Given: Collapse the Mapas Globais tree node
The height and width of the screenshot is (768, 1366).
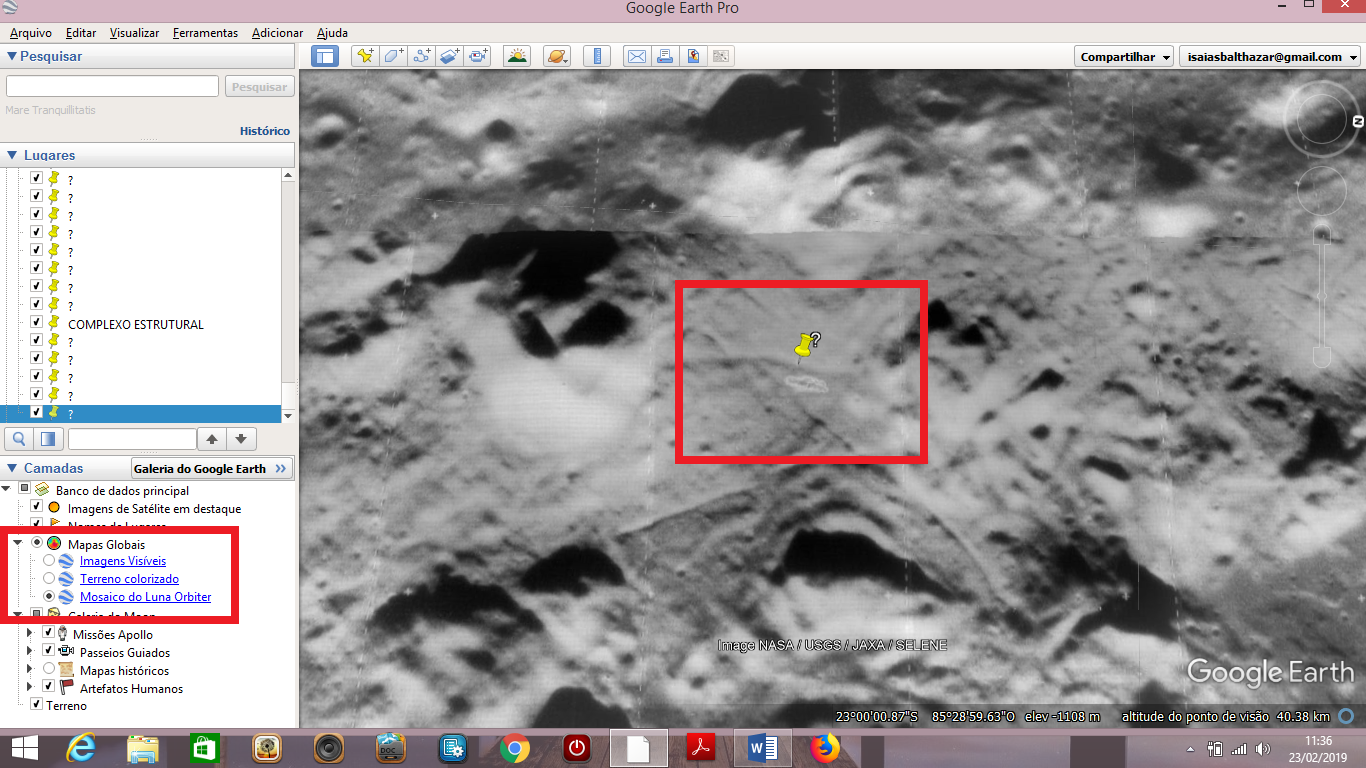Looking at the screenshot, I should [x=18, y=543].
